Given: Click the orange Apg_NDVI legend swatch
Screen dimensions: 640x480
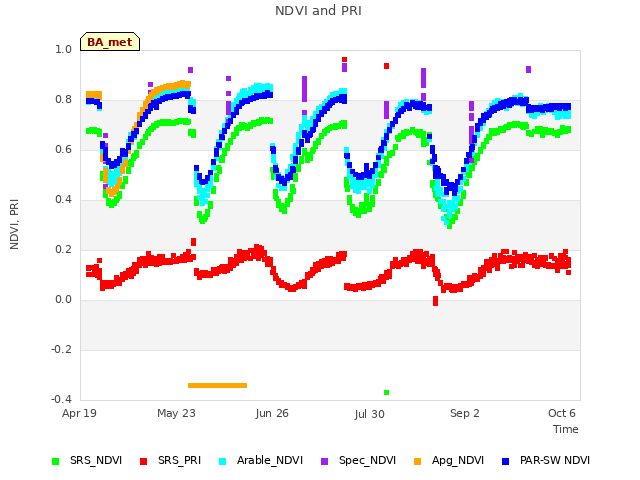Looking at the screenshot, I should tap(417, 461).
